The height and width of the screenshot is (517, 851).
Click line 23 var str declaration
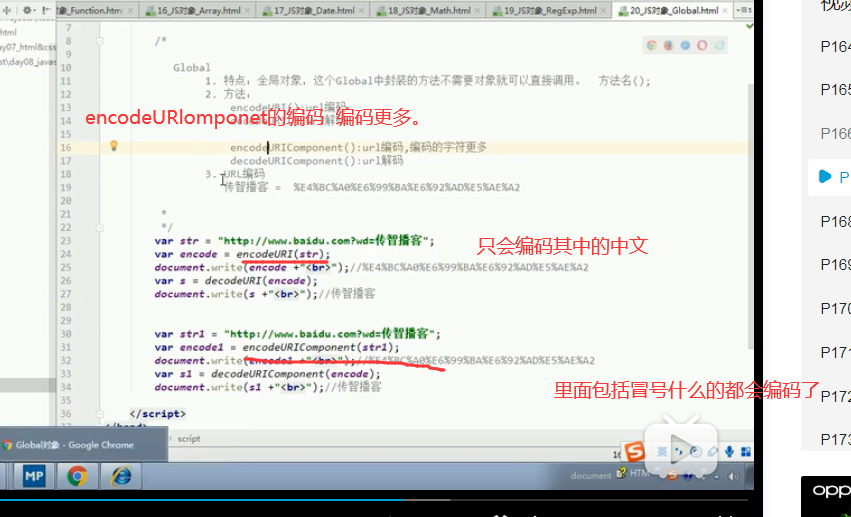[x=294, y=241]
